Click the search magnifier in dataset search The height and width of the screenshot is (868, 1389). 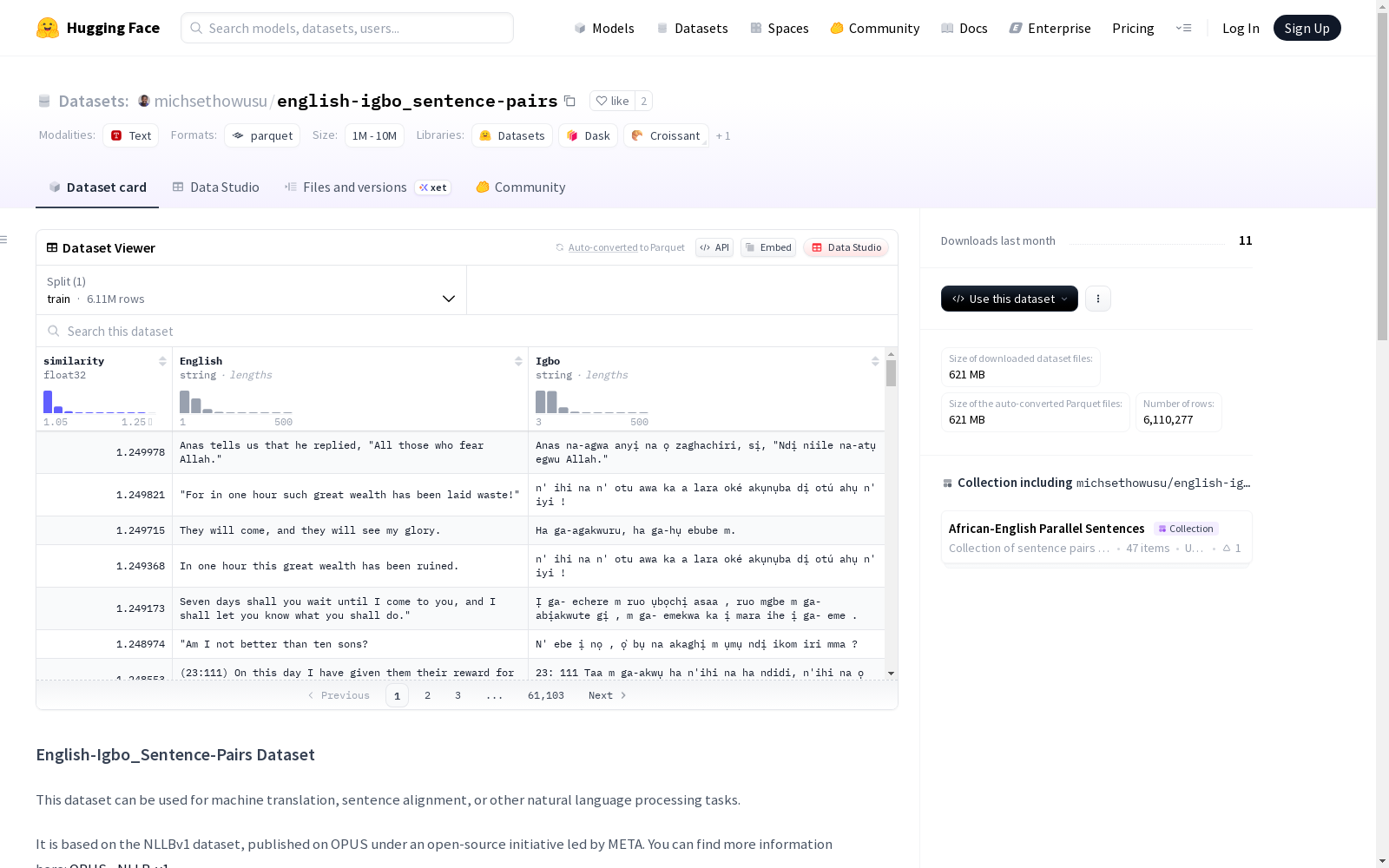coord(54,331)
